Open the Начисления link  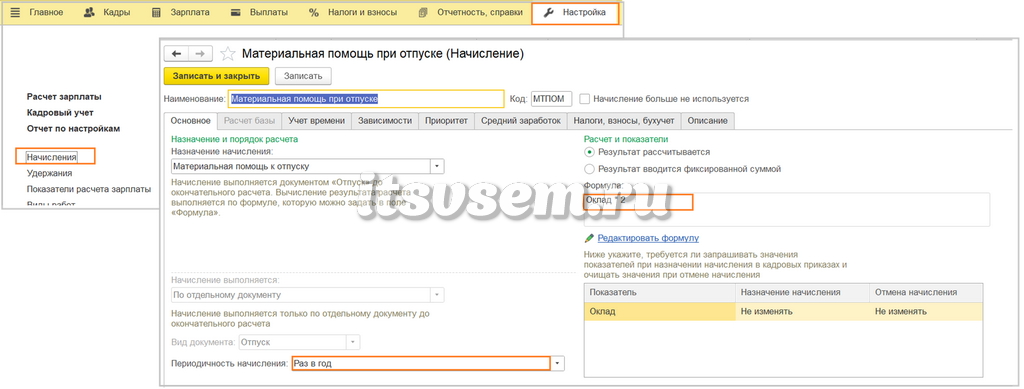pos(52,157)
